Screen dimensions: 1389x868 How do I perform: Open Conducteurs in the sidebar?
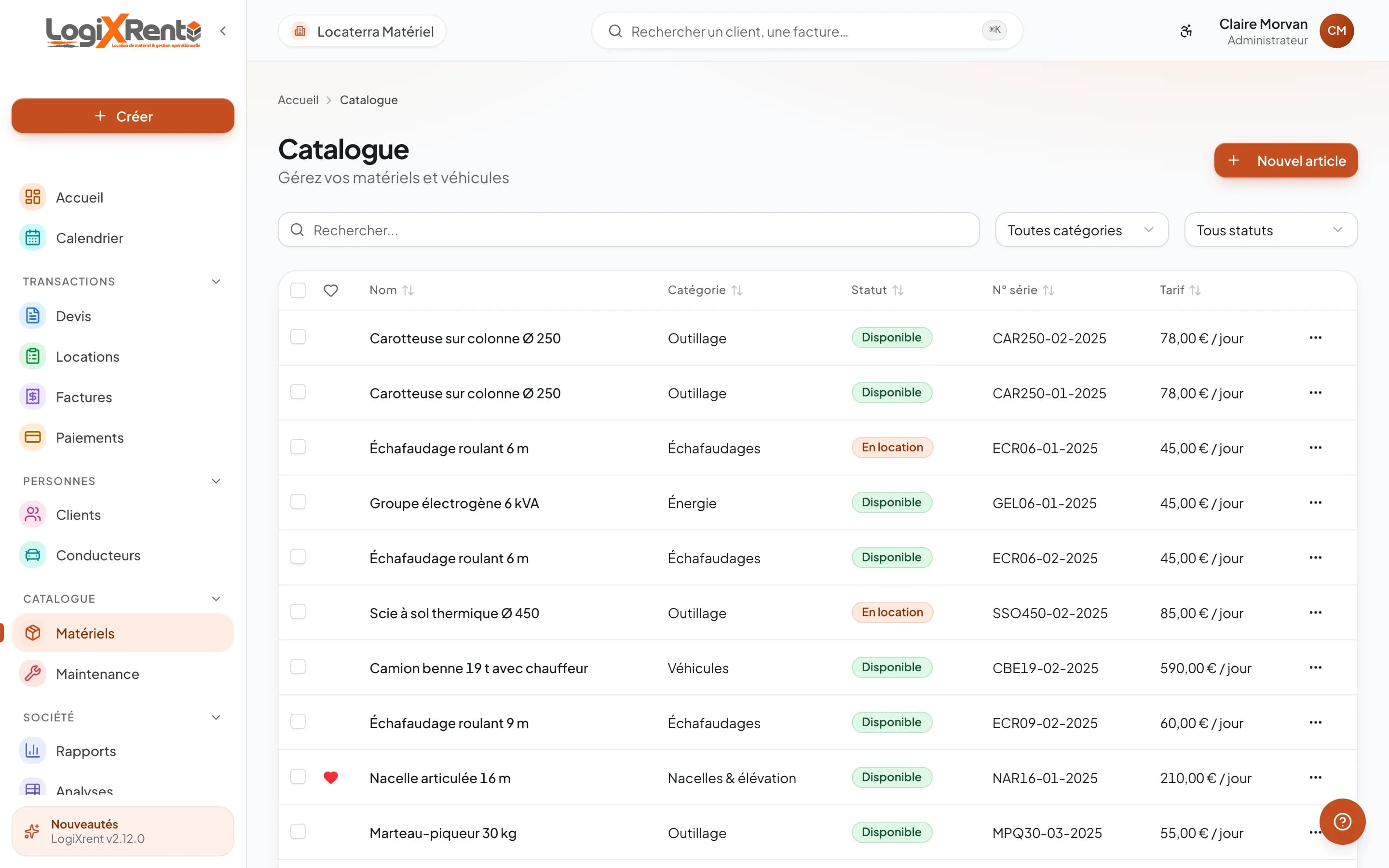pyautogui.click(x=123, y=556)
